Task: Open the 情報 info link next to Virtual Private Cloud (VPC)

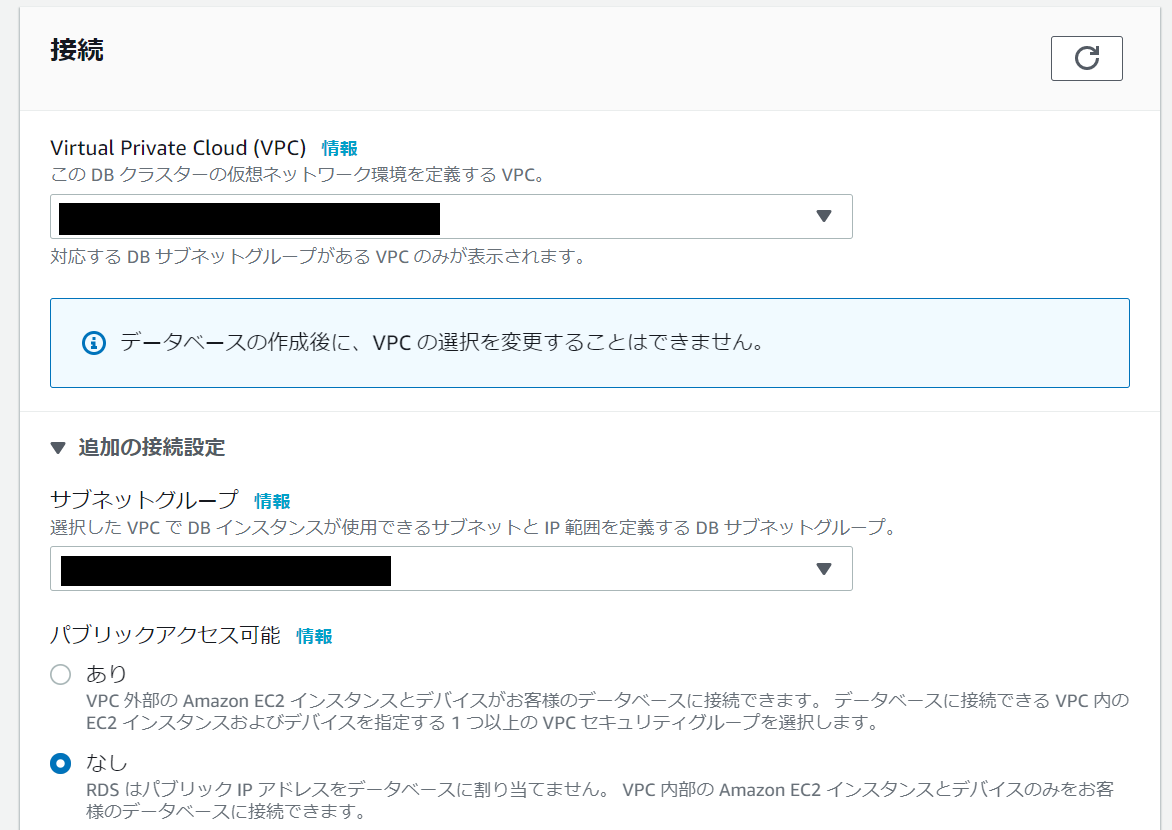Action: tap(338, 147)
